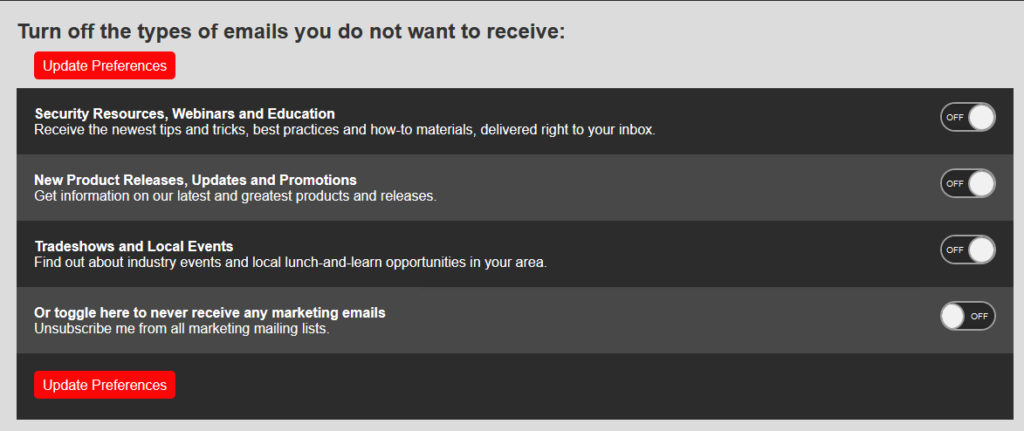Select the 'Security Resources, Webinars and Education' title

point(185,114)
